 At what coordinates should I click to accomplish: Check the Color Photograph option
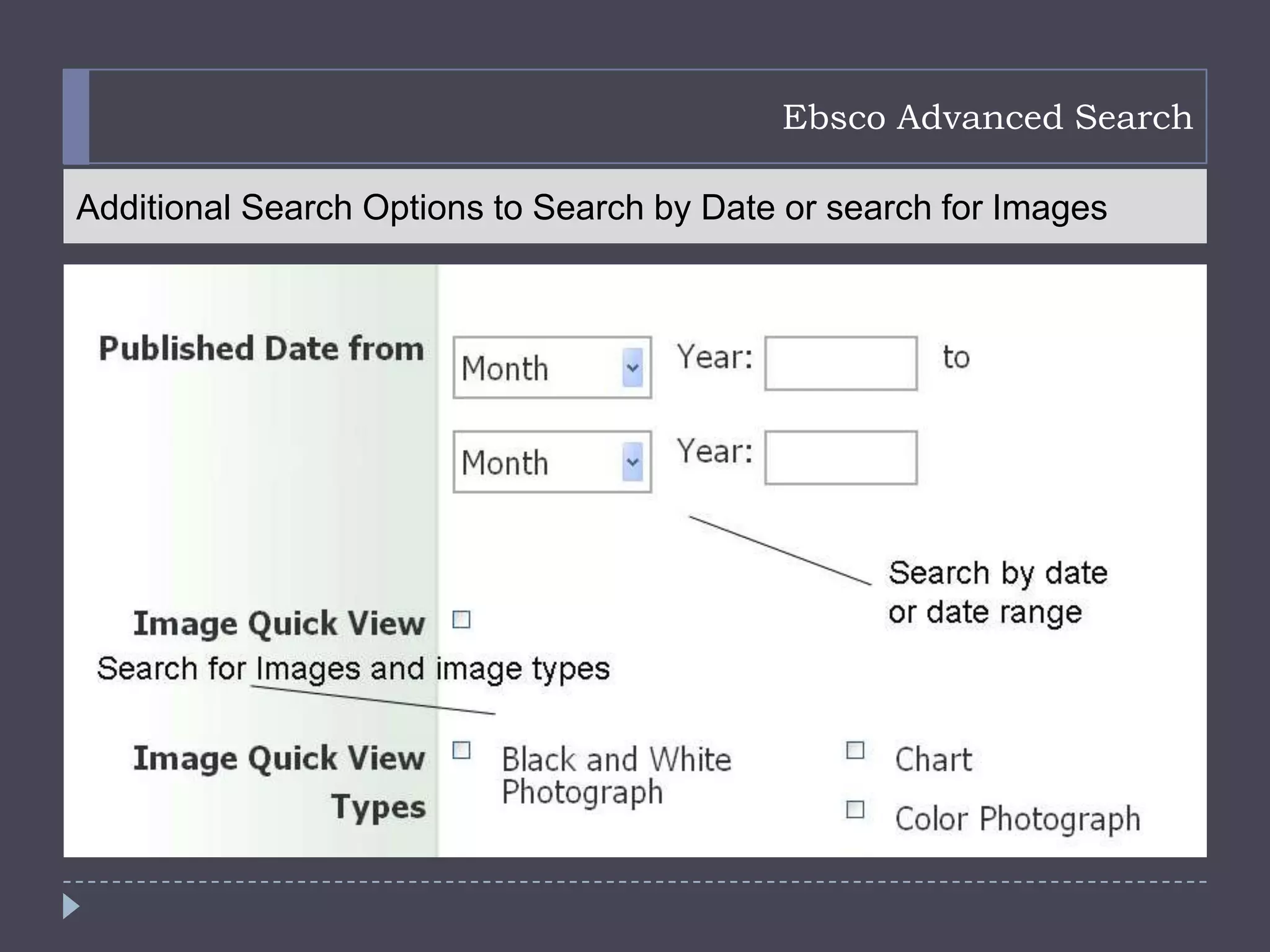[x=855, y=809]
